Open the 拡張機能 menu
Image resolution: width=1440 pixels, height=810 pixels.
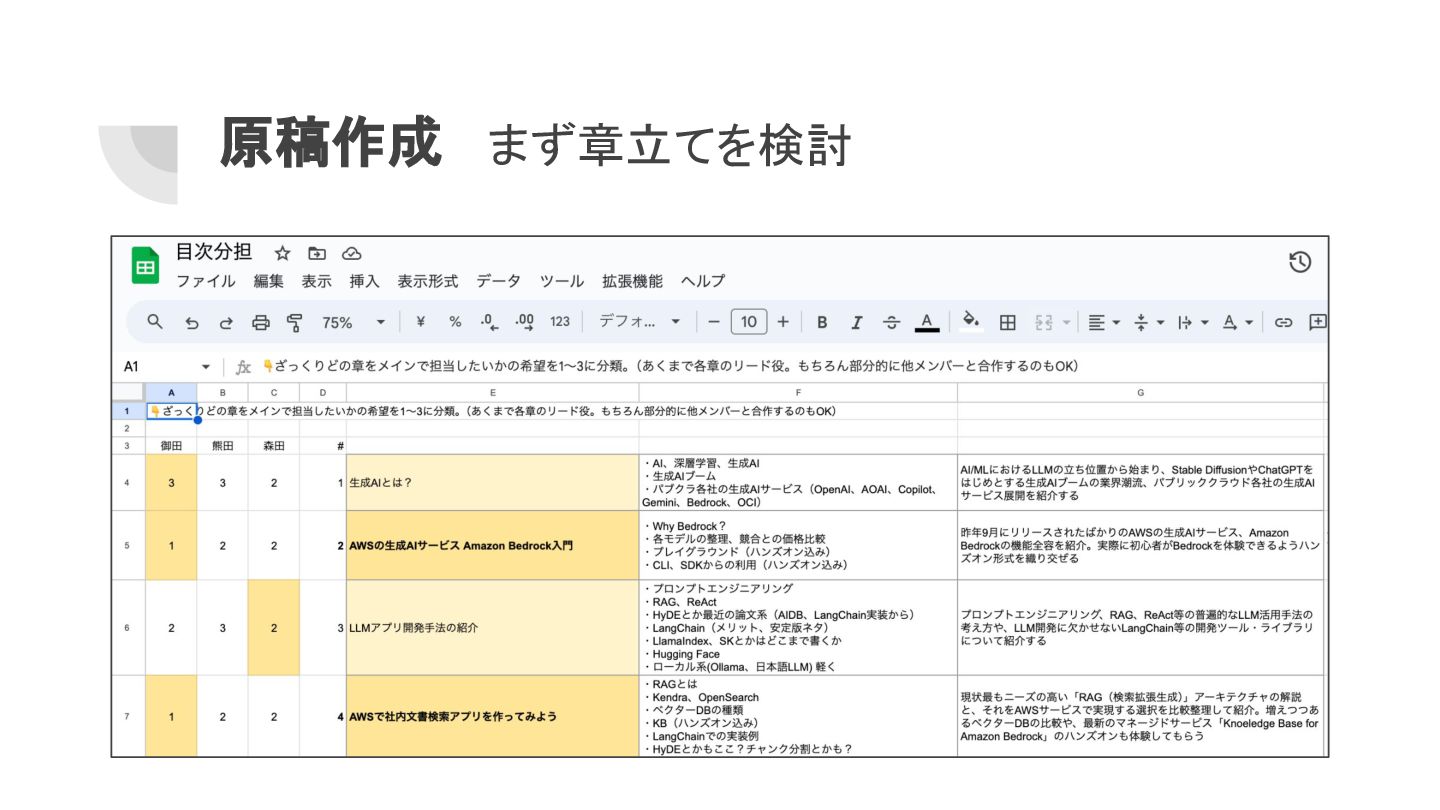632,282
